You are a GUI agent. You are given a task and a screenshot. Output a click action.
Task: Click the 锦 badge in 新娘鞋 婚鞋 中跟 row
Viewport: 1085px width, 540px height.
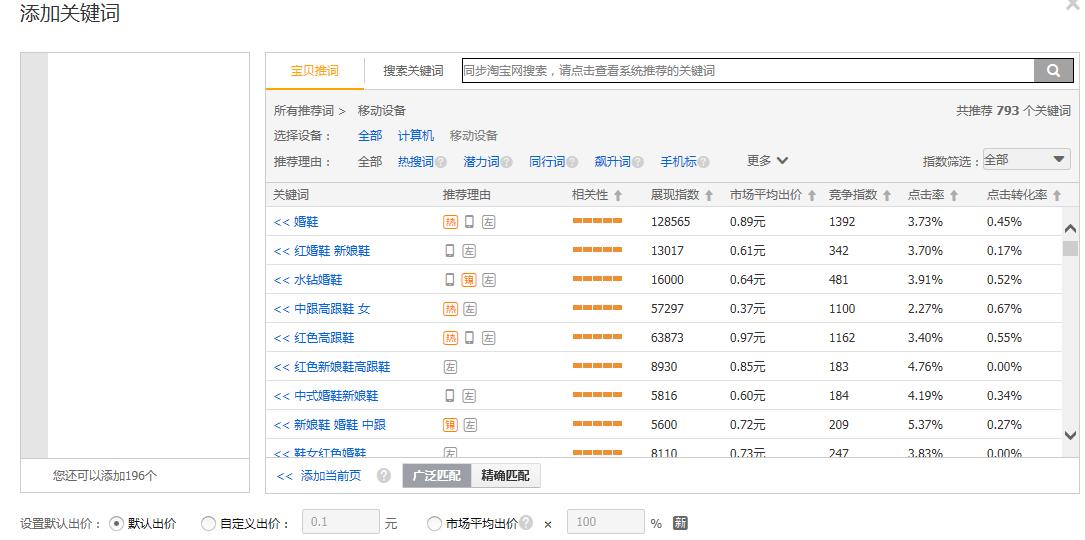(x=450, y=425)
